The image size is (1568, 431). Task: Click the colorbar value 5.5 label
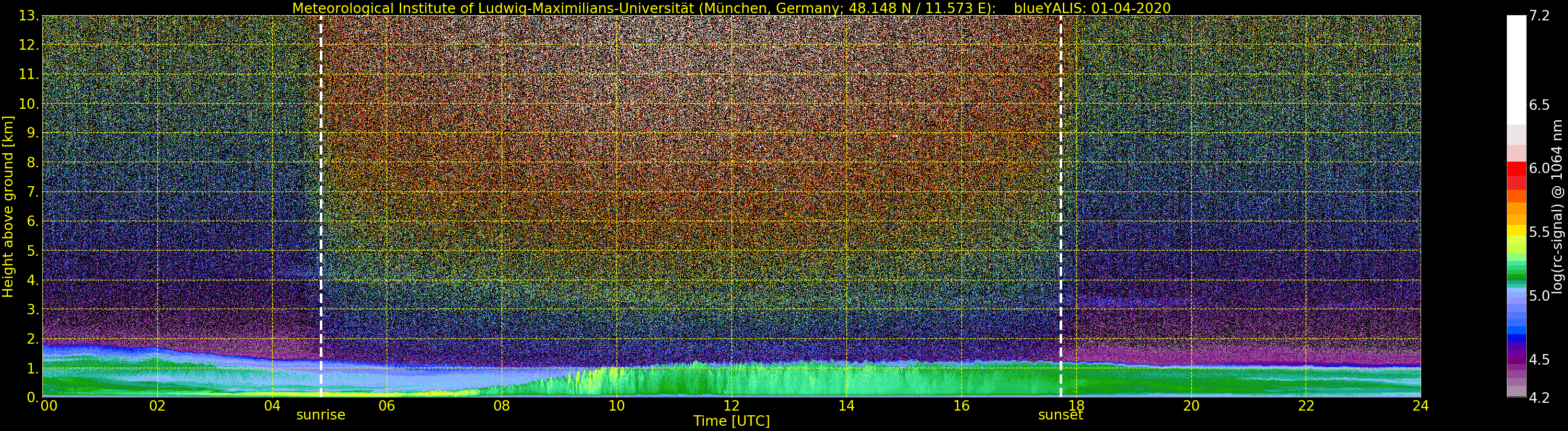[1539, 232]
